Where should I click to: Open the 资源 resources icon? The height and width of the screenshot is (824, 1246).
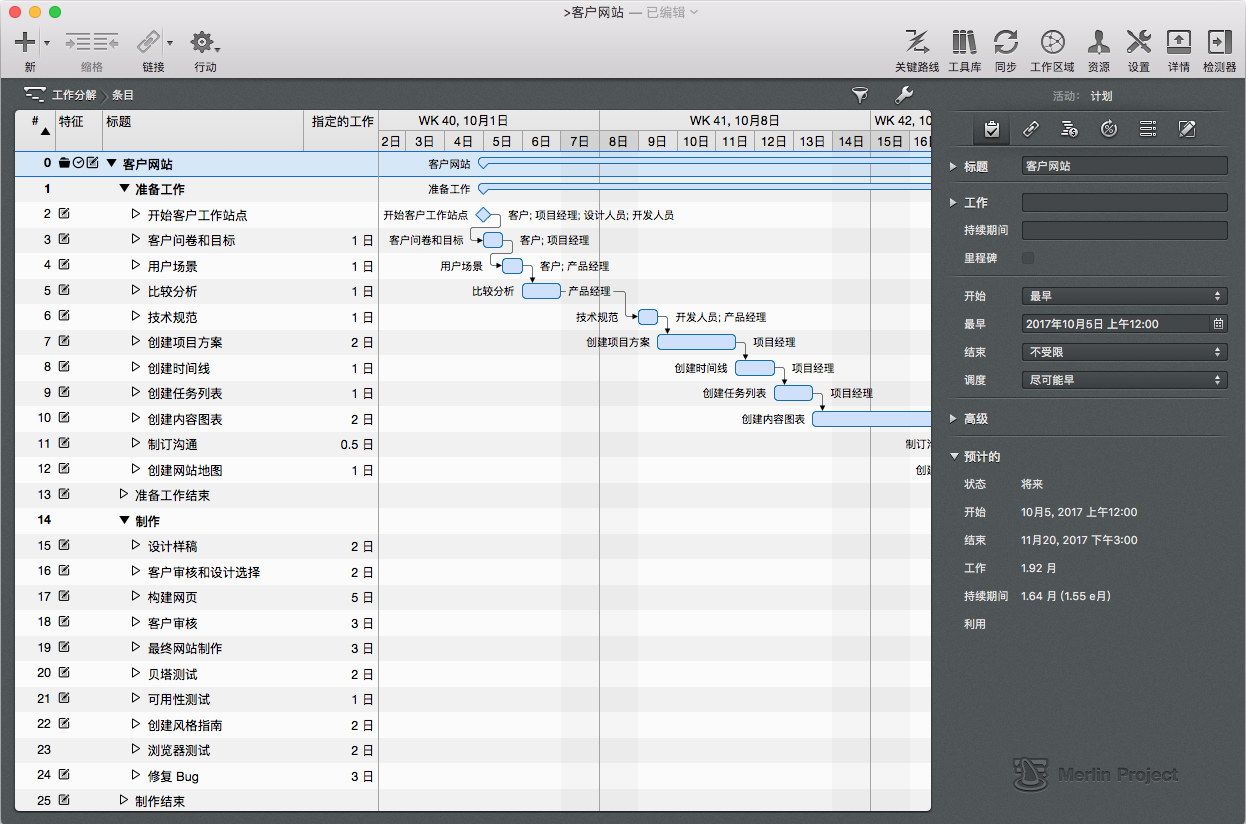click(1098, 42)
